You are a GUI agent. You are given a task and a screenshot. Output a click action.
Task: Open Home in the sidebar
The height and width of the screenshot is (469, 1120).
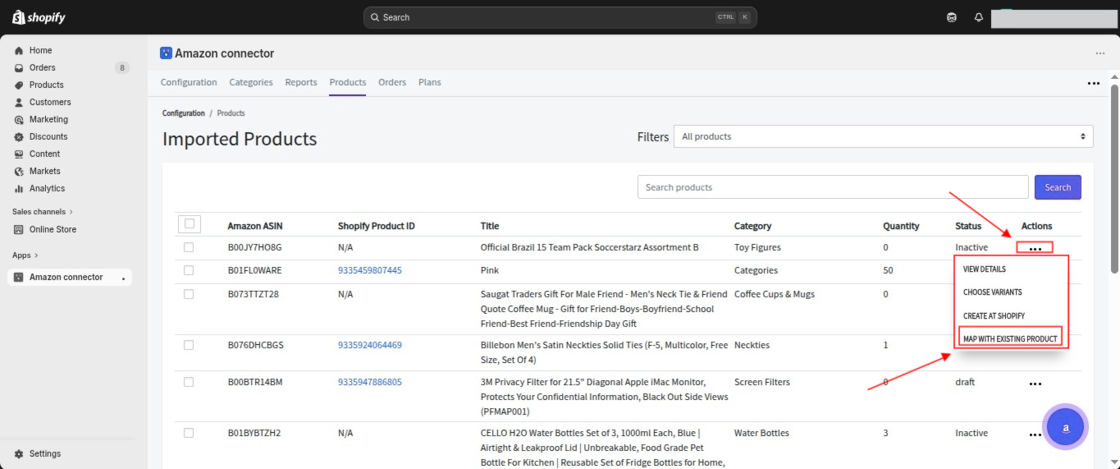pos(41,51)
